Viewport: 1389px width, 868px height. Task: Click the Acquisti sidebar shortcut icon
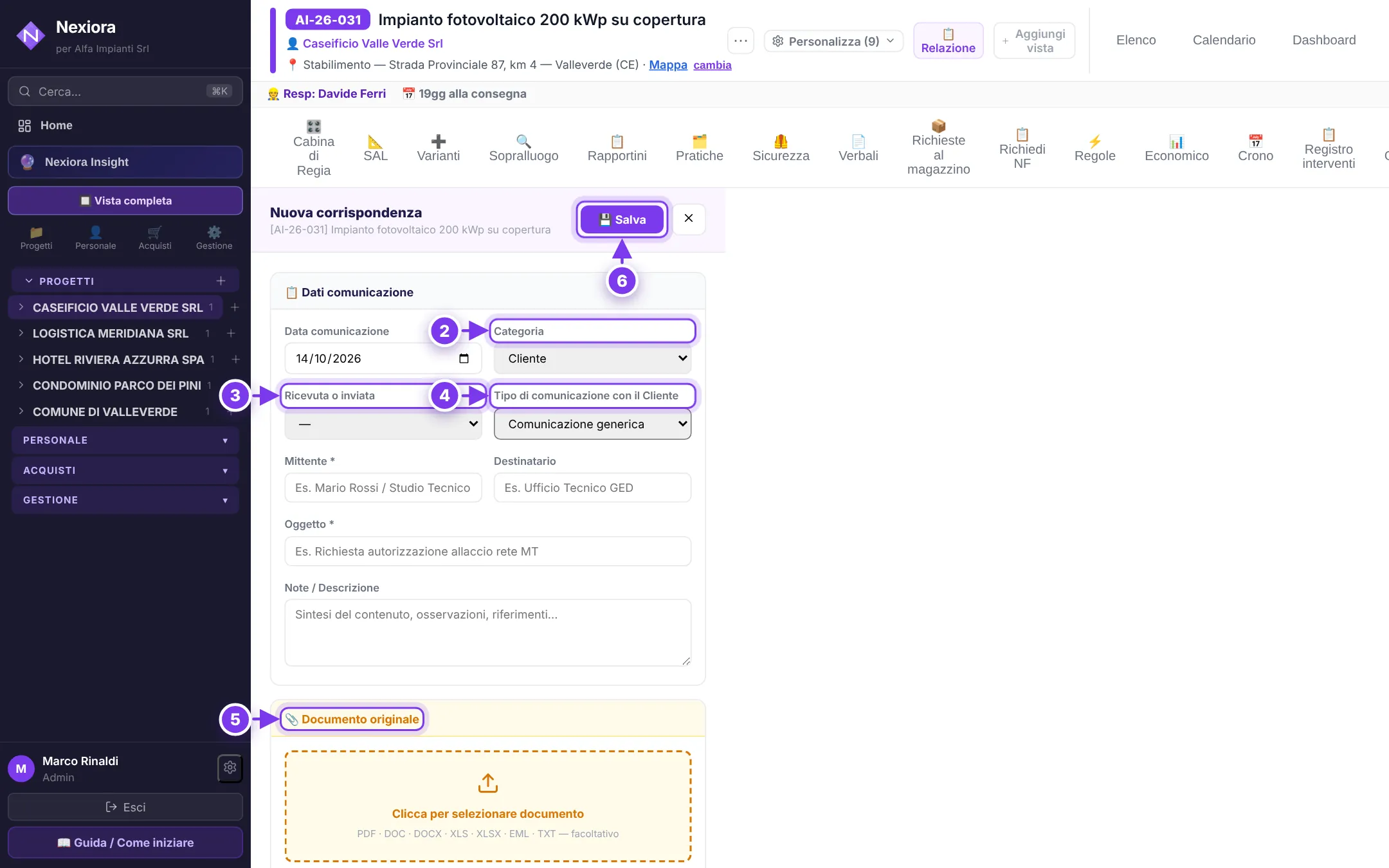[155, 238]
